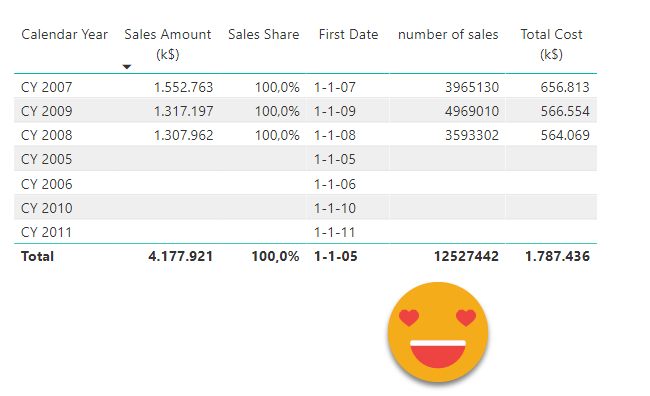This screenshot has height=396, width=650.
Task: Click the number of sales header
Action: click(448, 34)
